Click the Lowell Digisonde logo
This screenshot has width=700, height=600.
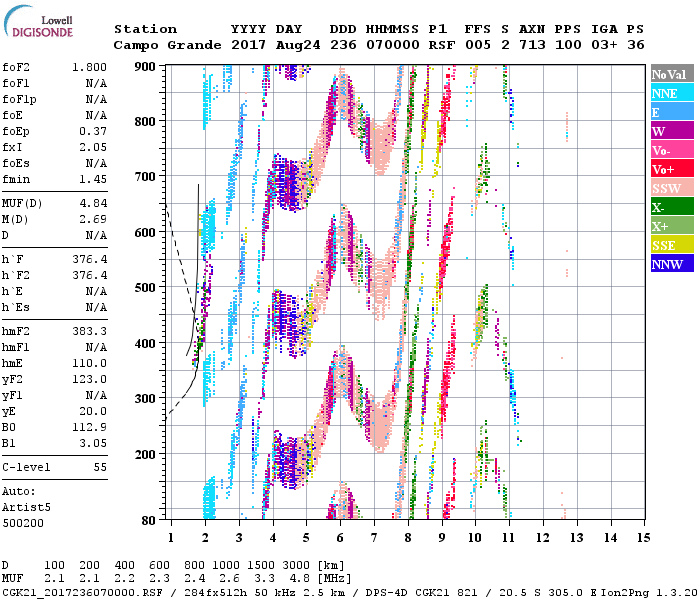click(38, 21)
